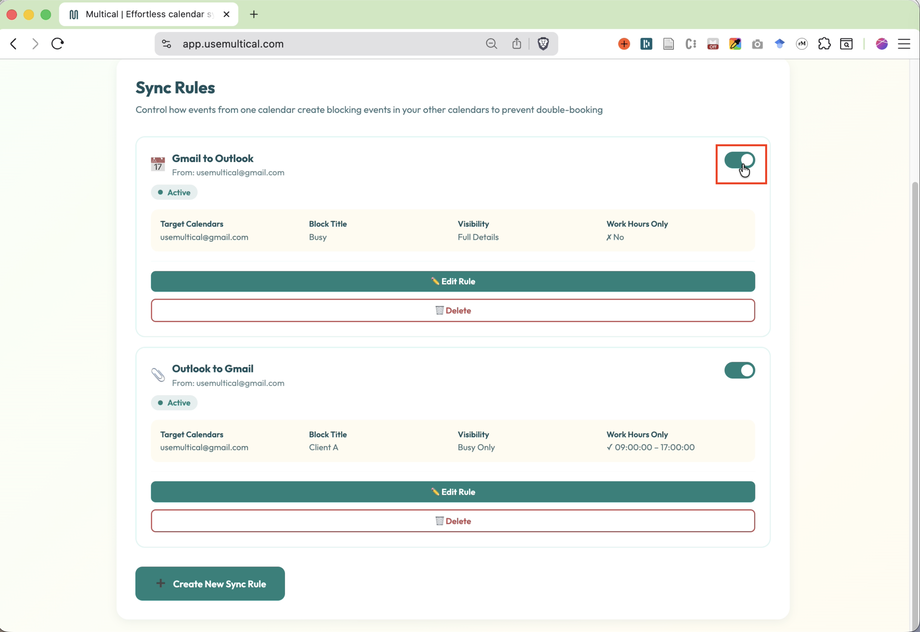
Task: Edit the Outlook to Gmail rule
Action: 453,492
